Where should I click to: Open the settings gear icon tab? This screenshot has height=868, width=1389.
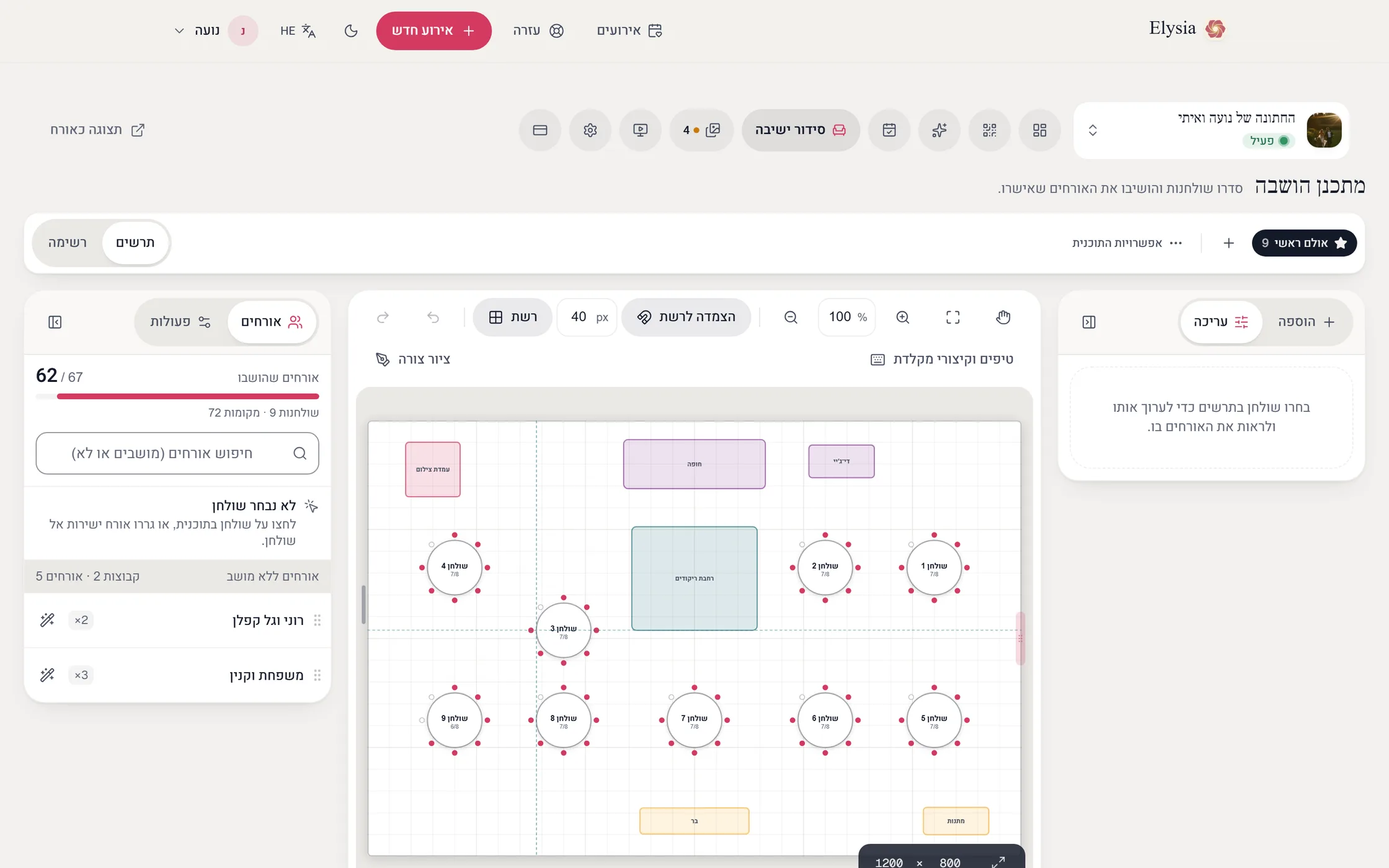(590, 130)
